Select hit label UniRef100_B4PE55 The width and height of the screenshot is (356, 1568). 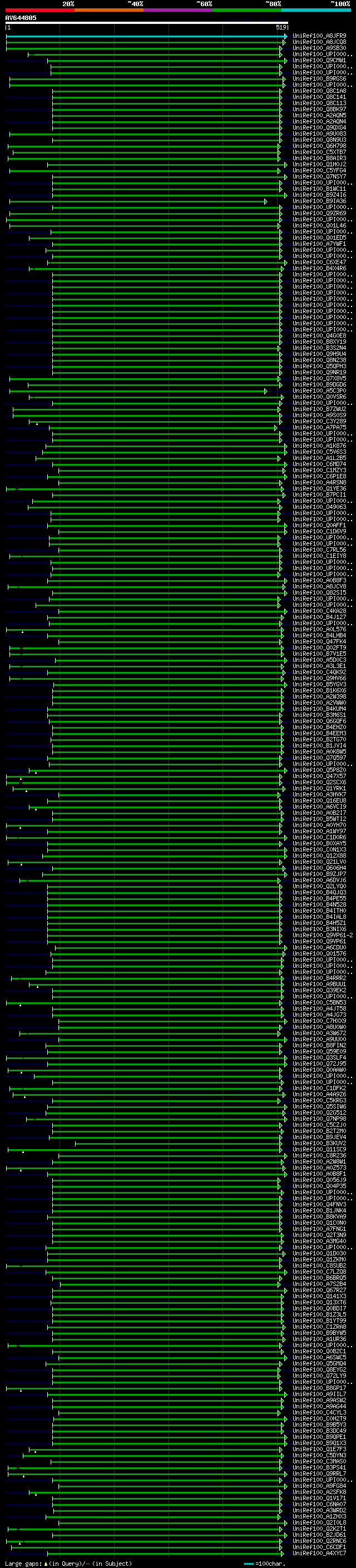pyautogui.click(x=319, y=898)
